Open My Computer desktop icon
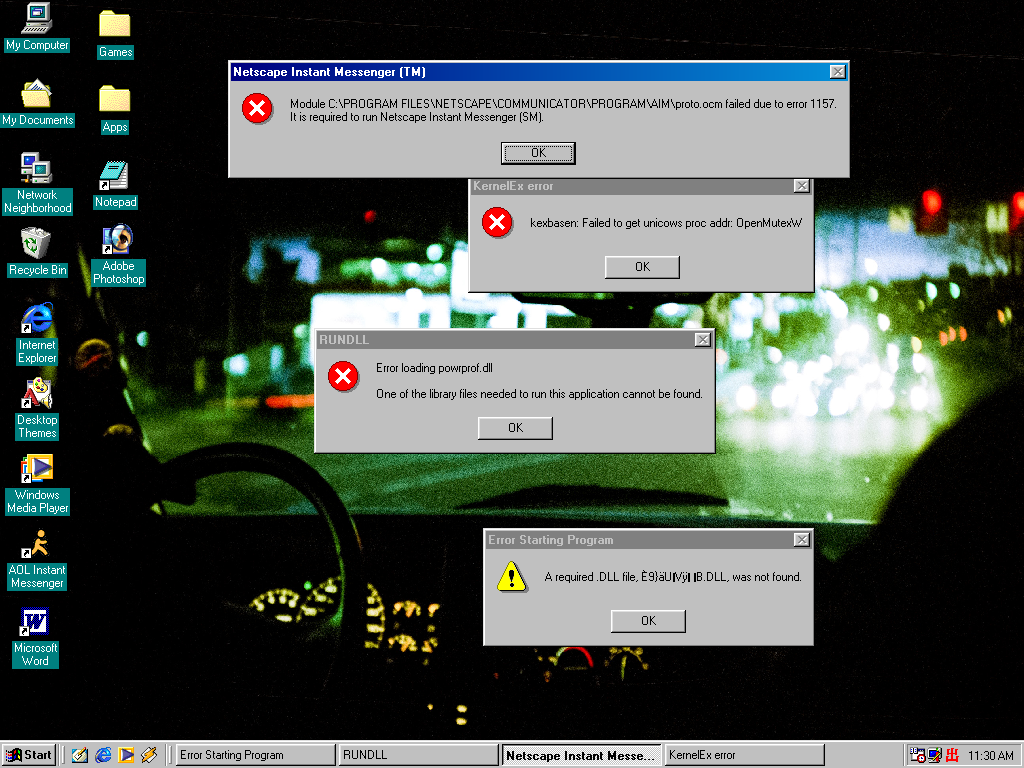The width and height of the screenshot is (1024, 768). (37, 18)
